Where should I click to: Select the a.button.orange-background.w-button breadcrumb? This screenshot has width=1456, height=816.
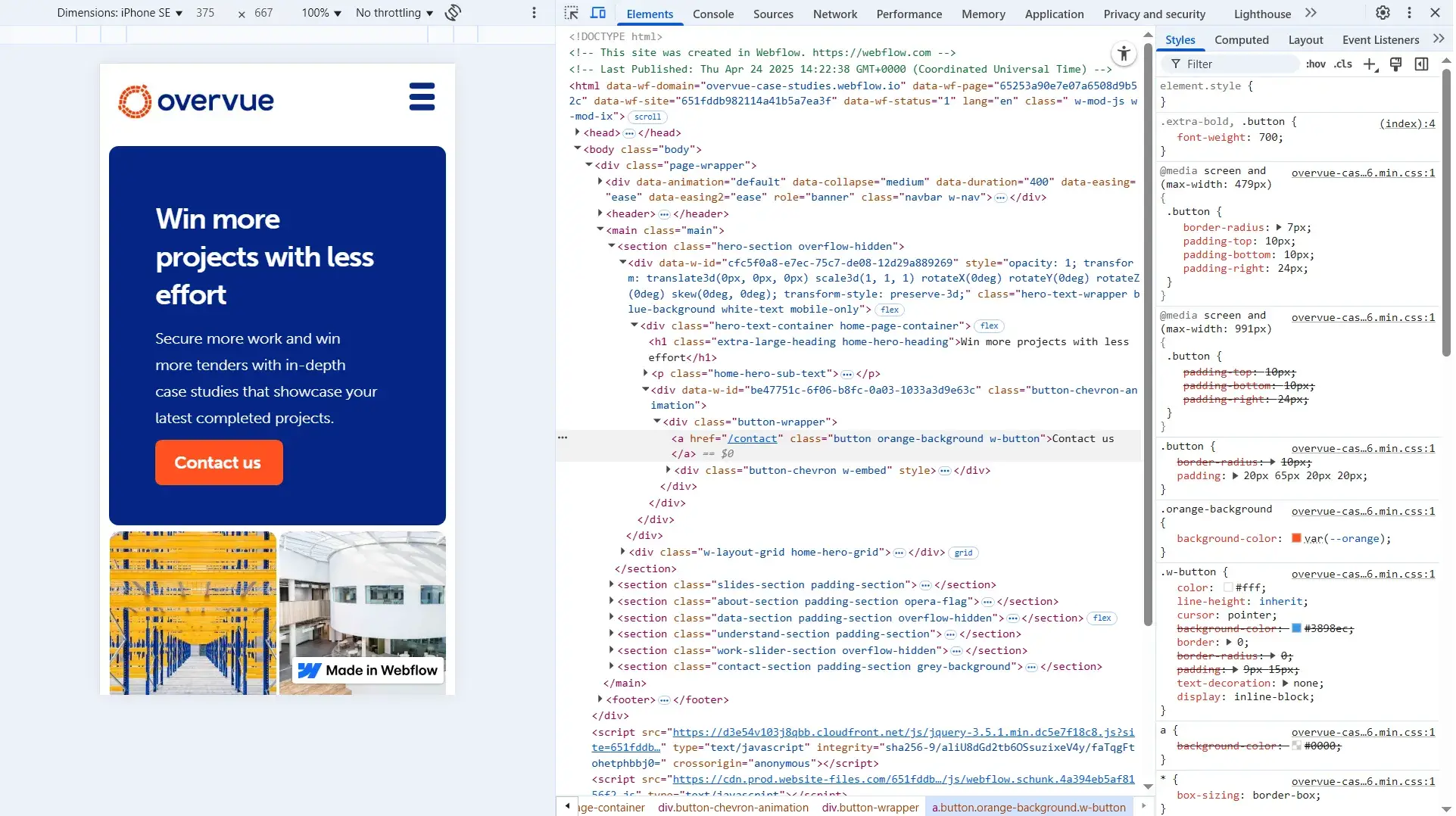point(1029,808)
